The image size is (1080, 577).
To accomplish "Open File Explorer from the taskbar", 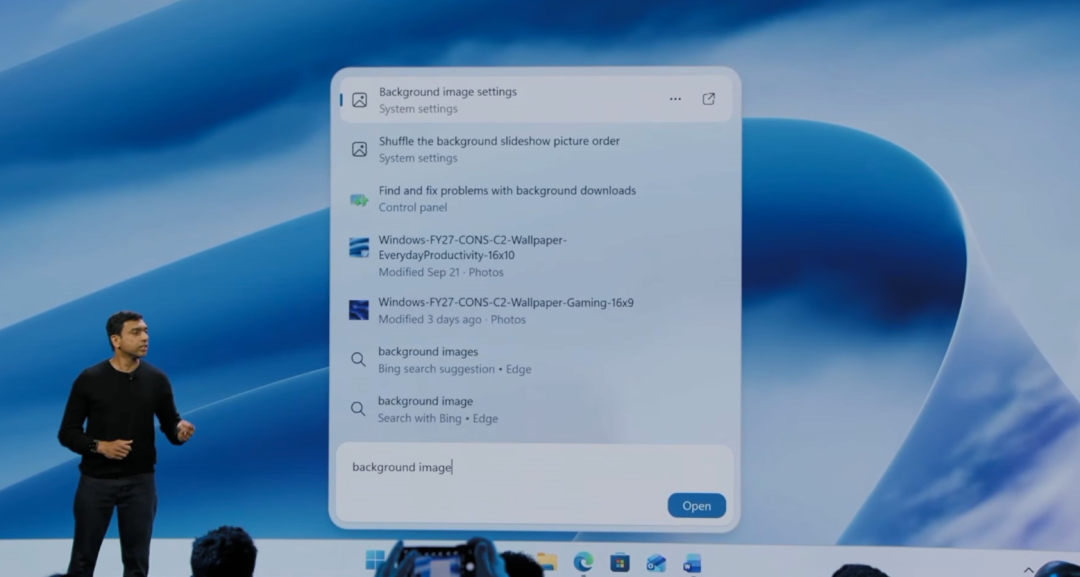I will 548,562.
